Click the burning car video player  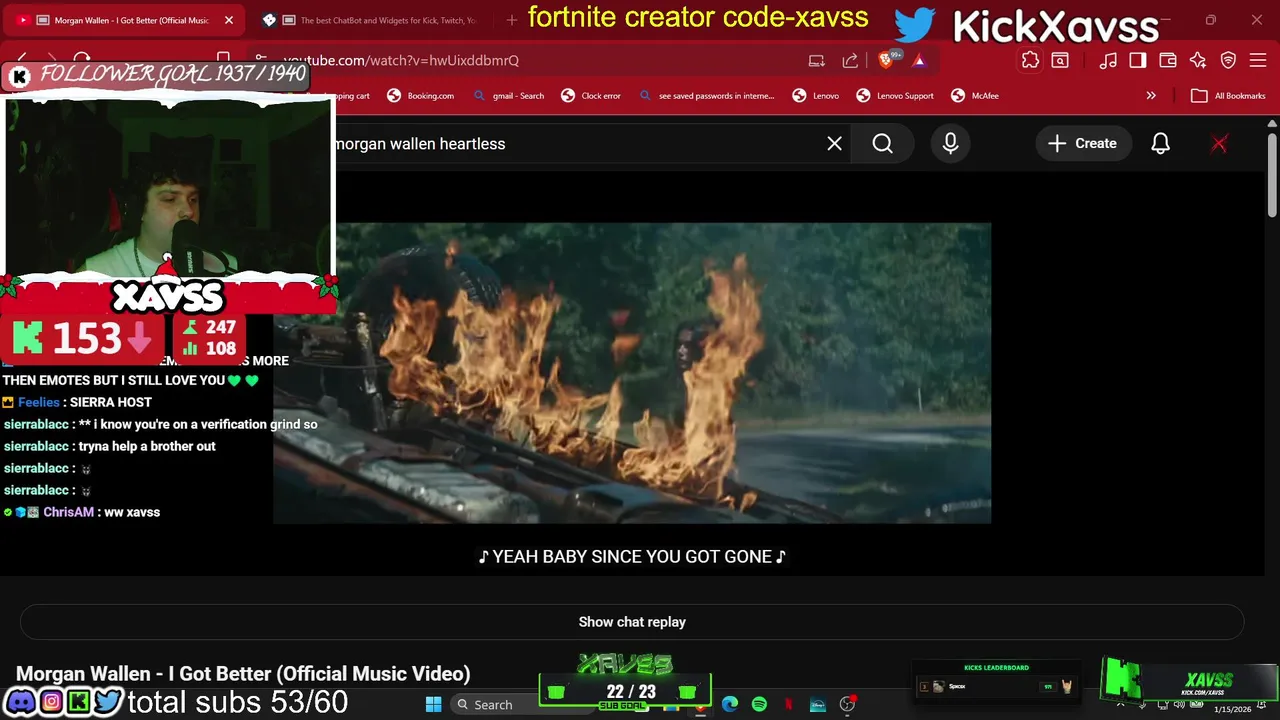pyautogui.click(x=632, y=373)
